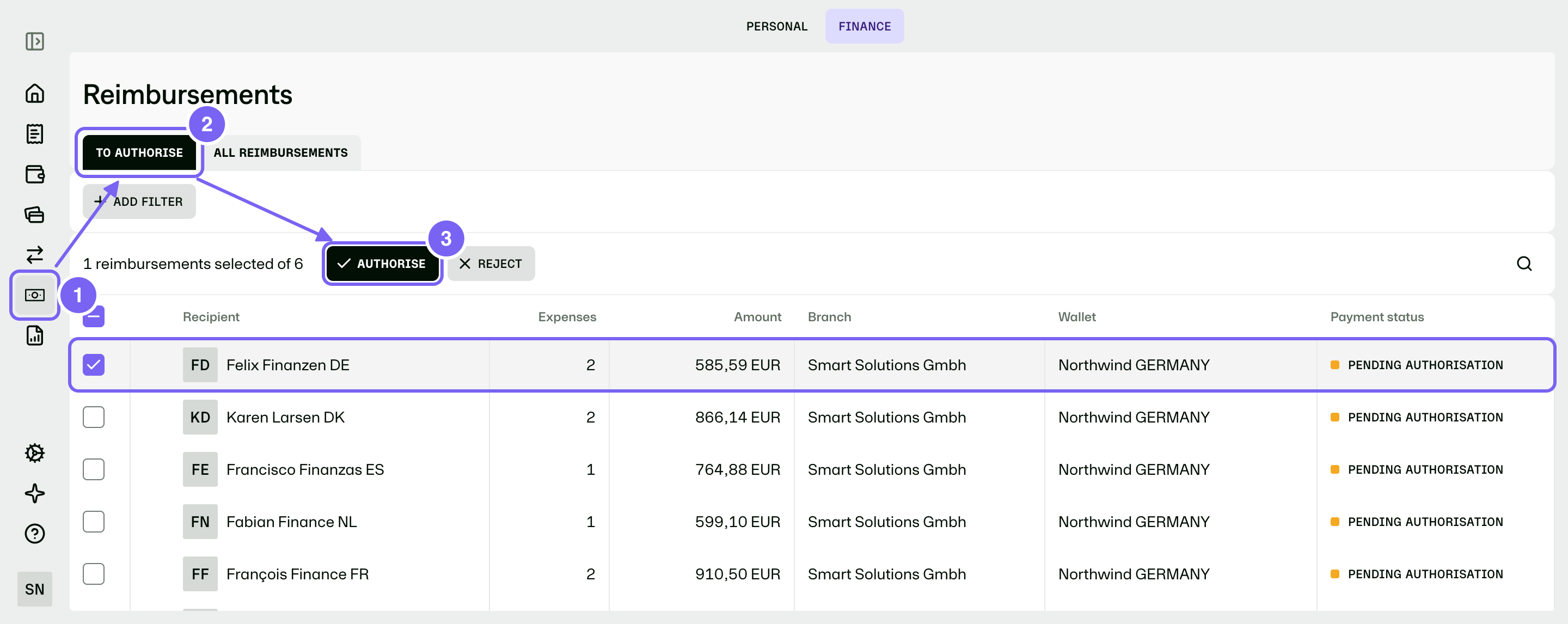This screenshot has height=624, width=1568.
Task: Click the Expenses column header
Action: point(567,316)
